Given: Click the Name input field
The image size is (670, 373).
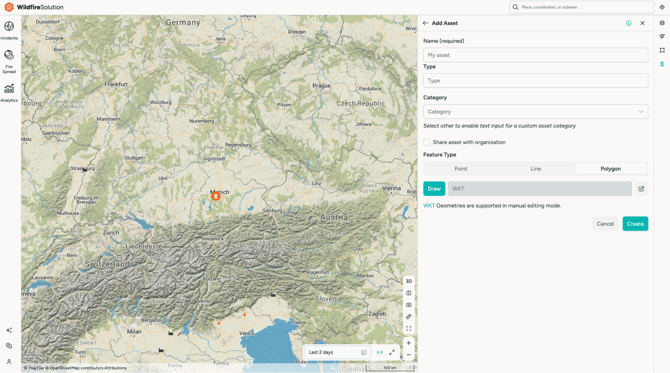Looking at the screenshot, I should tap(535, 55).
